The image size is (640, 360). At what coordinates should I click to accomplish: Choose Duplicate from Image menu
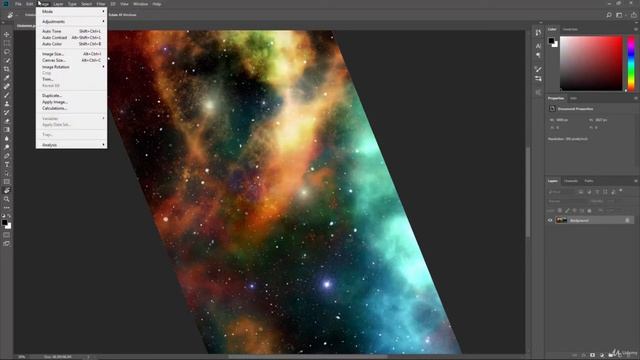[71, 96]
